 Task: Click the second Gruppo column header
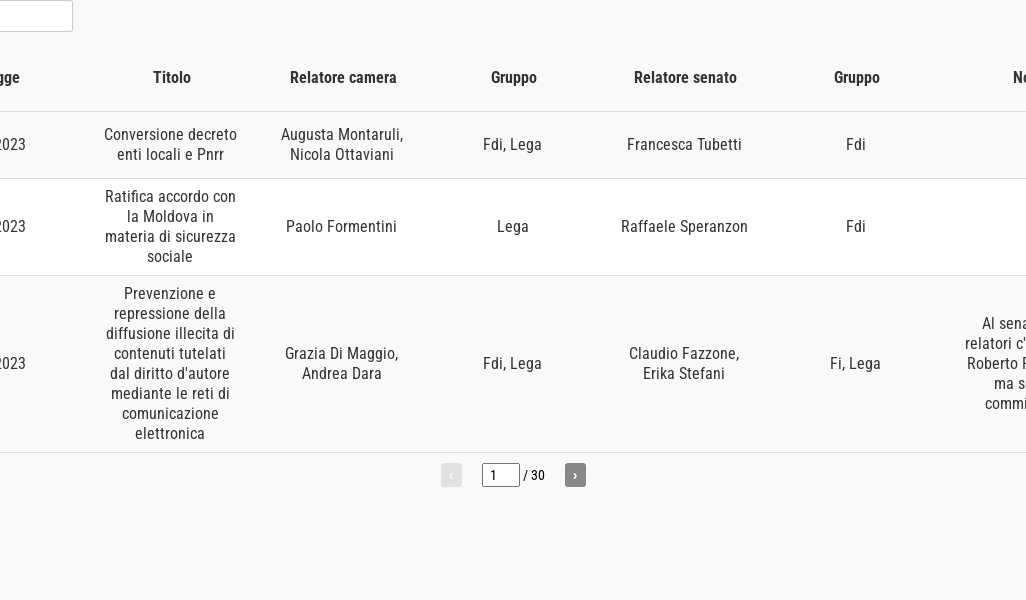click(857, 77)
